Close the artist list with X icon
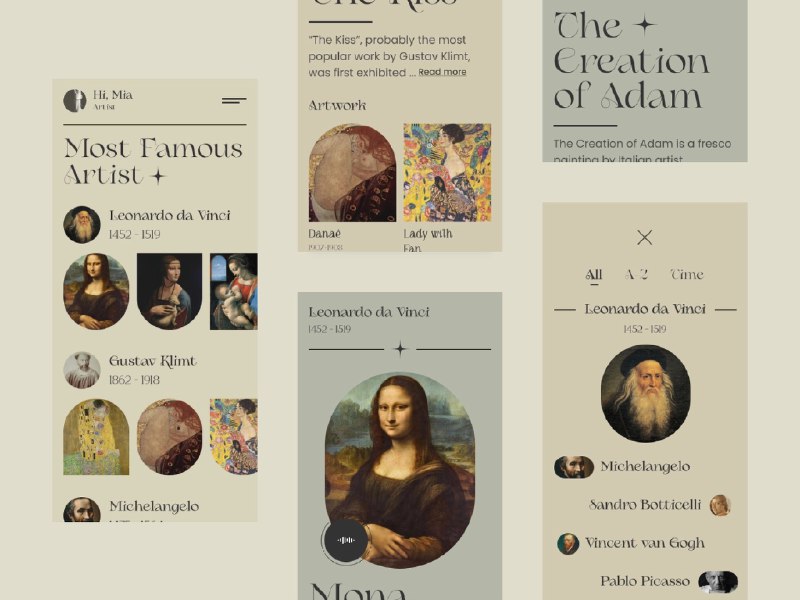The image size is (800, 600). pyautogui.click(x=645, y=237)
